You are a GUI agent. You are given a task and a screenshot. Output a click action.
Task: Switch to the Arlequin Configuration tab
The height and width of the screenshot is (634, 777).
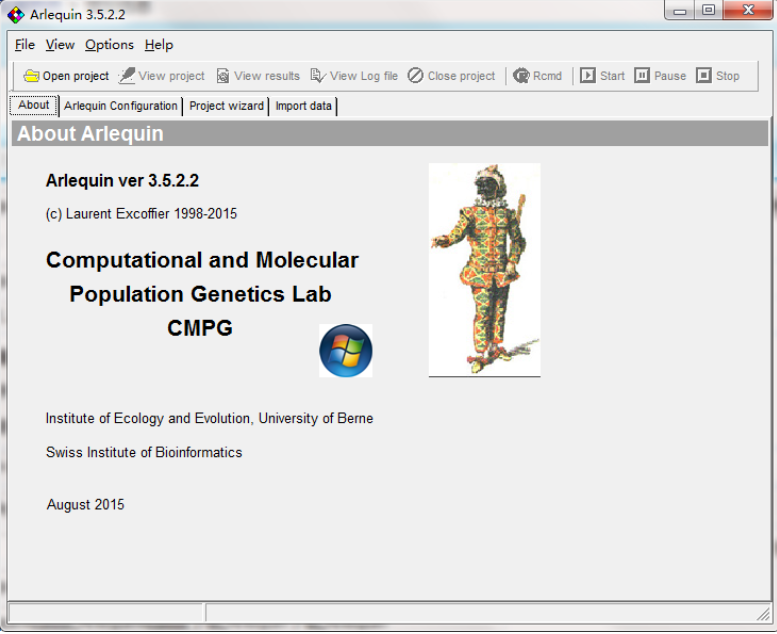tap(120, 106)
